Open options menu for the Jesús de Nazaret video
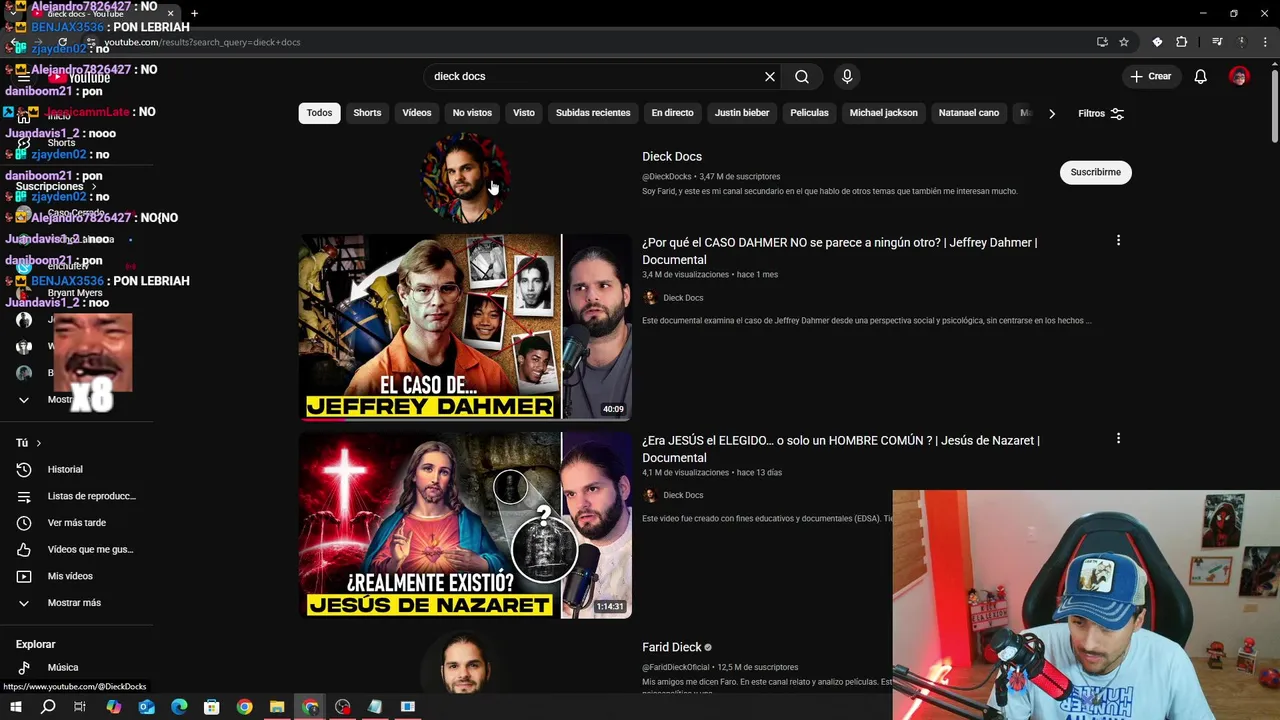The height and width of the screenshot is (720, 1280). coord(1118,438)
